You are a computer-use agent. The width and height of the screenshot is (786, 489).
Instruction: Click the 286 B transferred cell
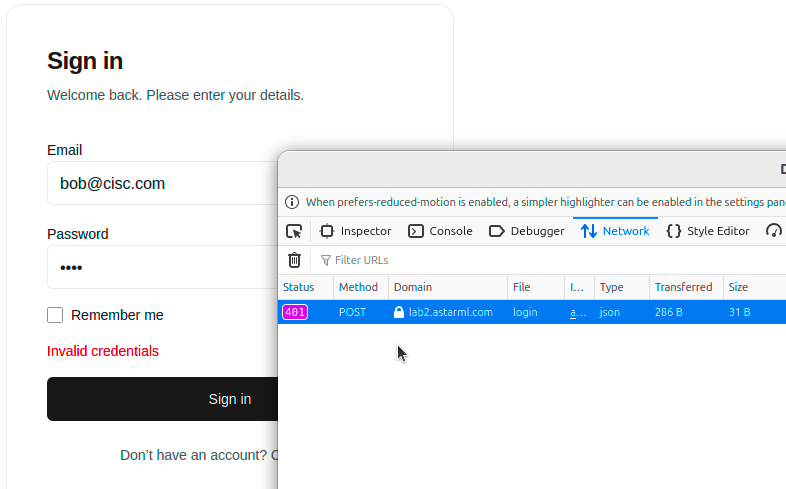(x=686, y=312)
